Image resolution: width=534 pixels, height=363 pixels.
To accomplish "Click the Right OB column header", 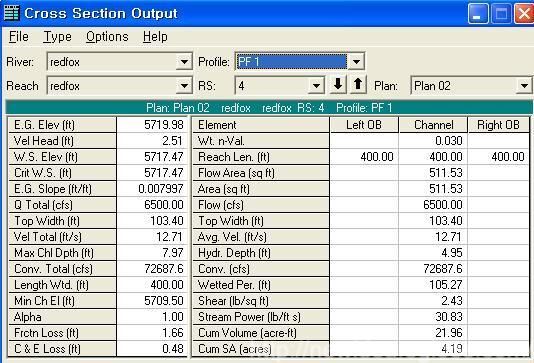I will click(499, 125).
